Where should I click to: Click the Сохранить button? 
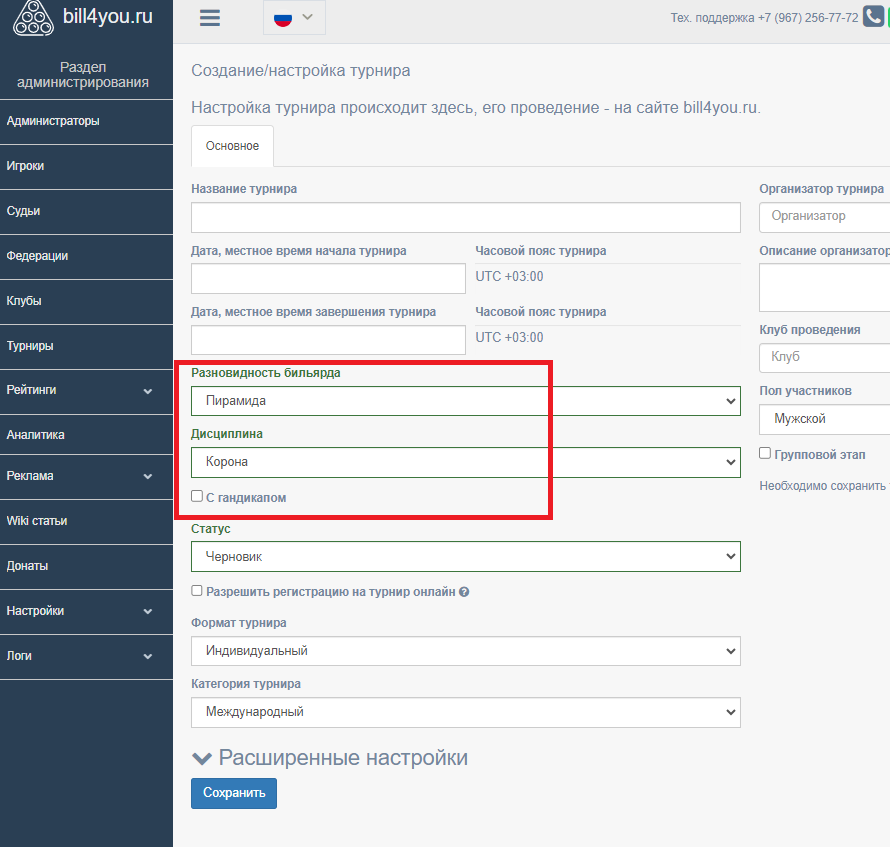click(x=234, y=793)
